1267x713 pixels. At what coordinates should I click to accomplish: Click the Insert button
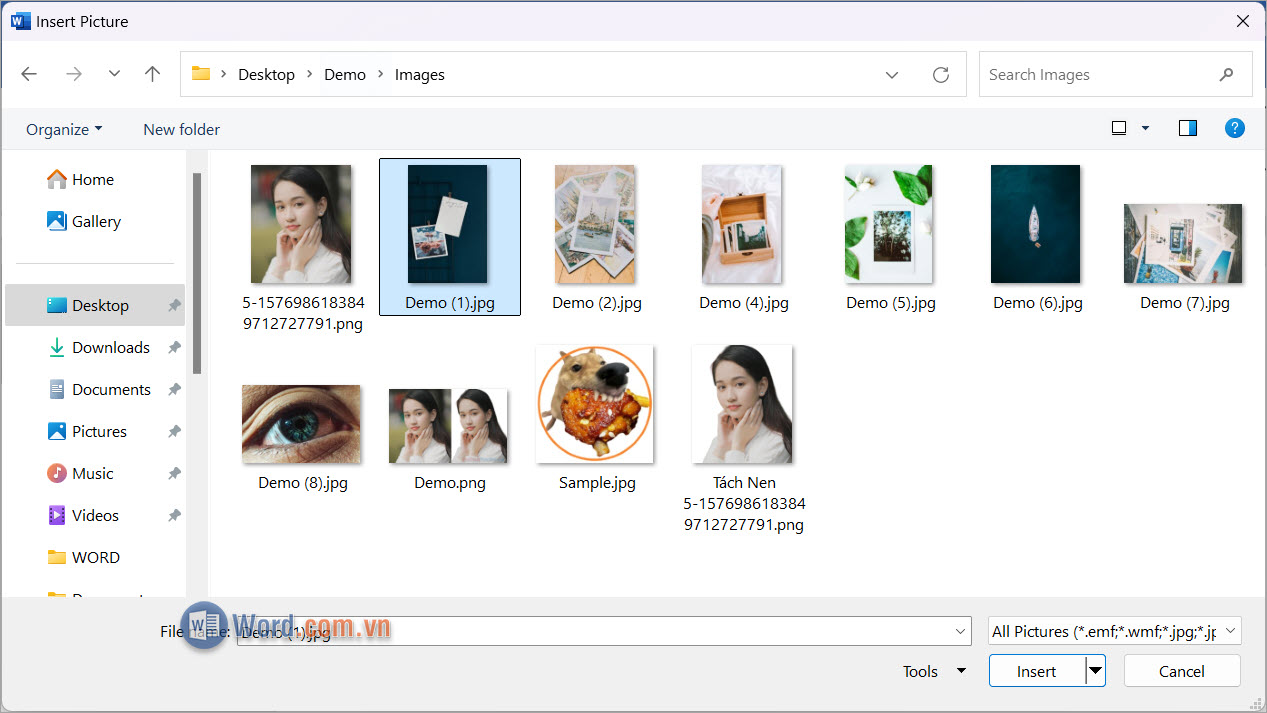pos(1037,671)
